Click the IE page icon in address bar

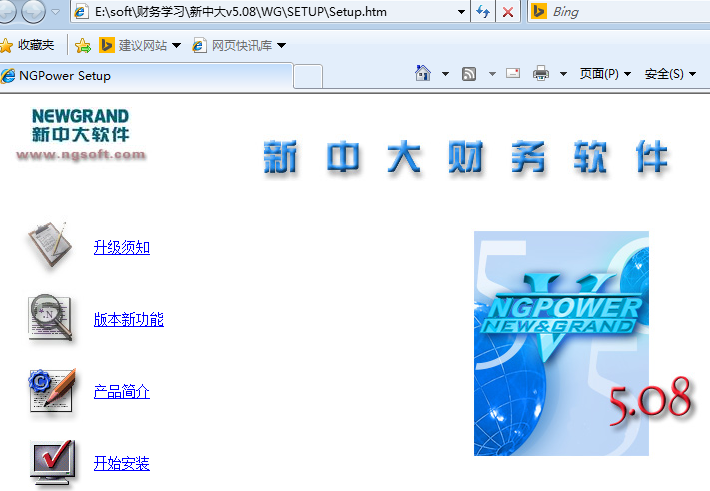pyautogui.click(x=81, y=12)
